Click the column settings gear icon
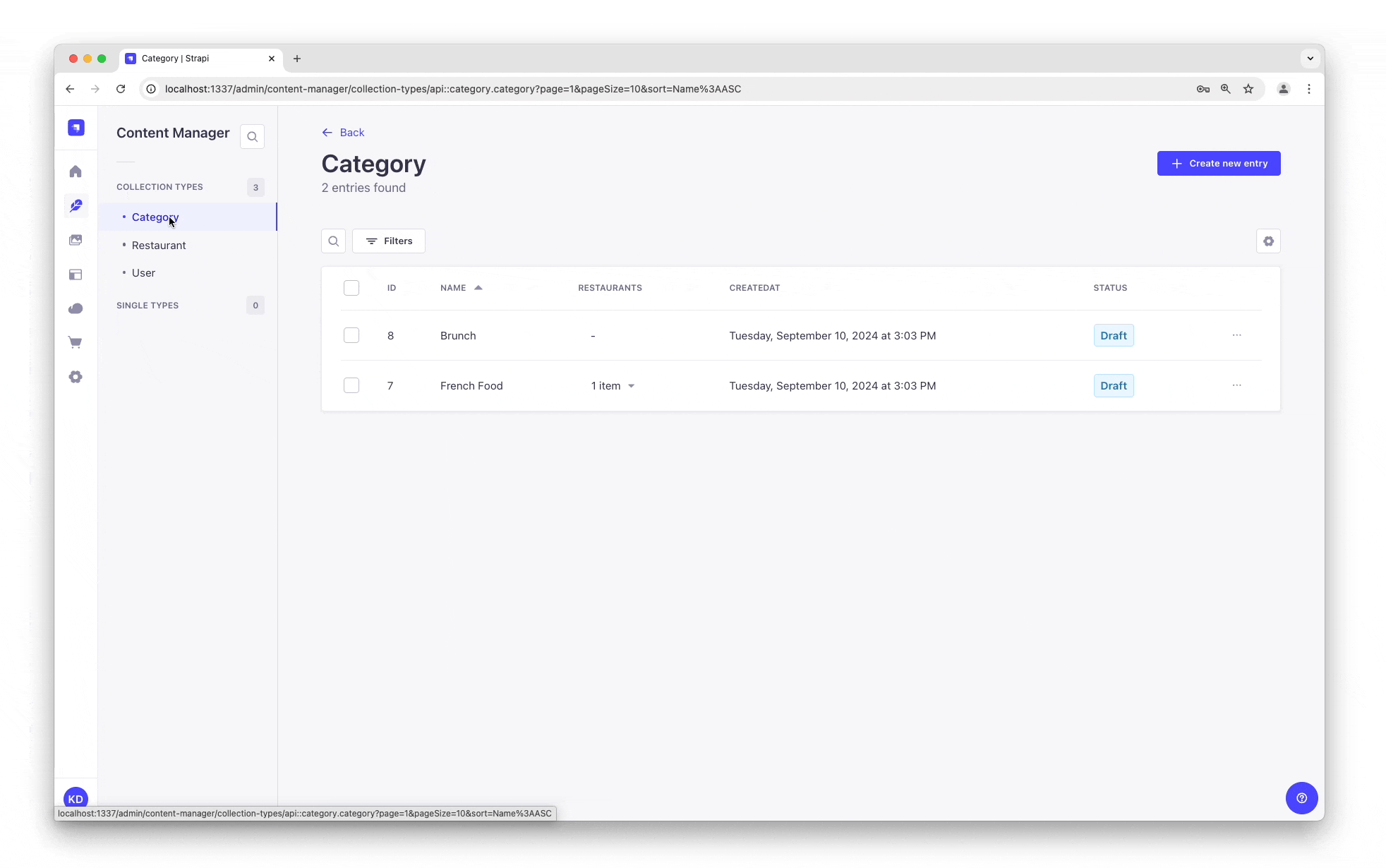 tap(1268, 241)
